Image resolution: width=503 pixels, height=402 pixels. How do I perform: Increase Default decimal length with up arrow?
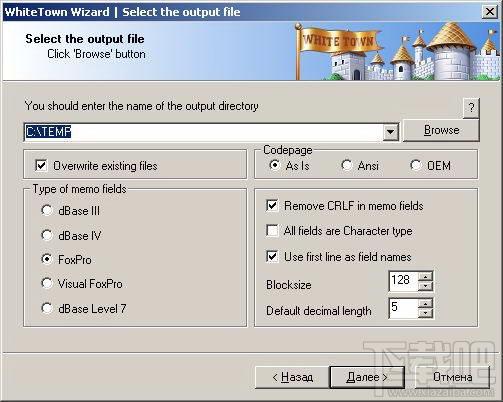(425, 303)
